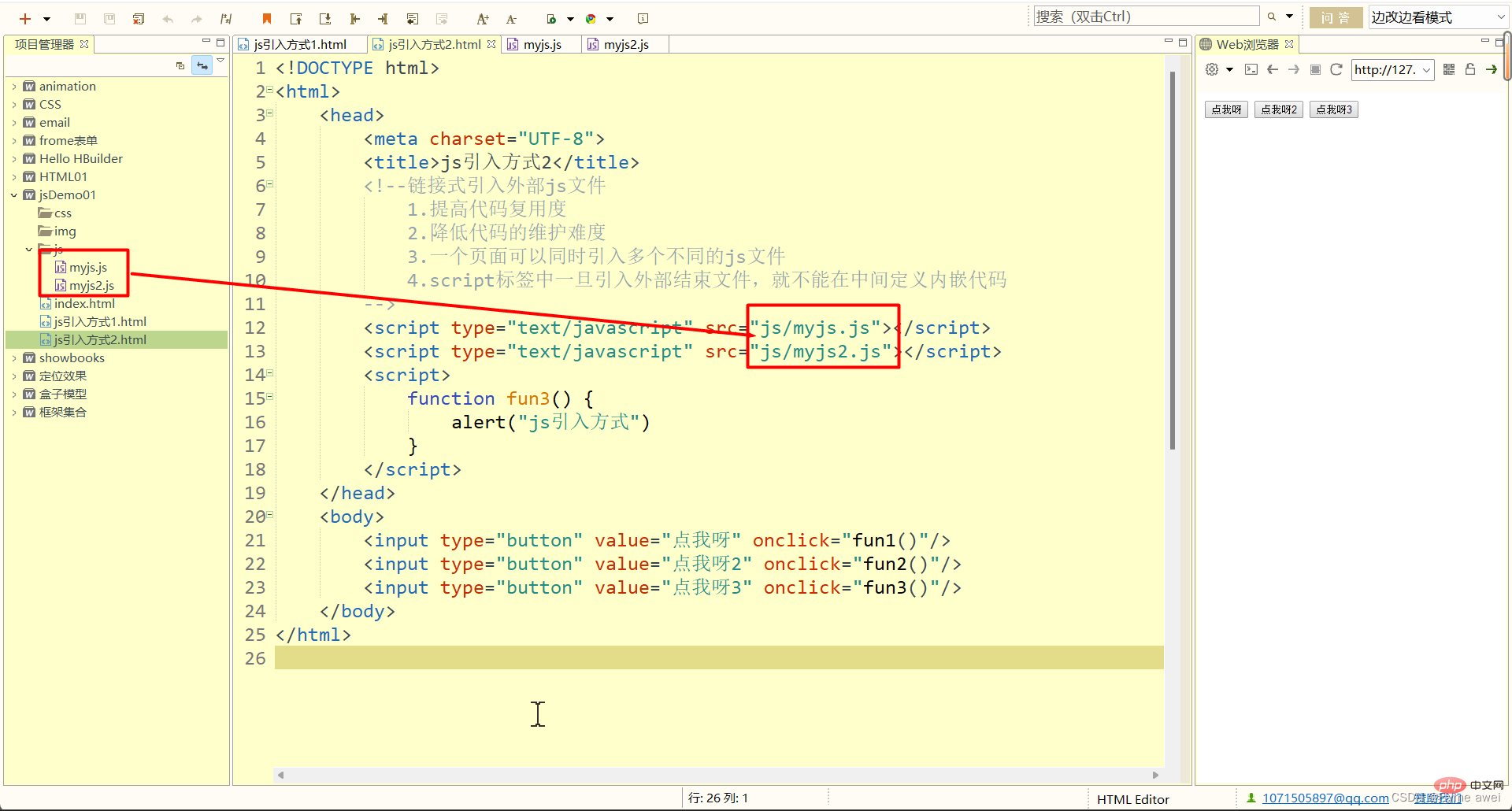The height and width of the screenshot is (811, 1512).
Task: Click the Collapse All icon in the project manager
Action: [180, 65]
